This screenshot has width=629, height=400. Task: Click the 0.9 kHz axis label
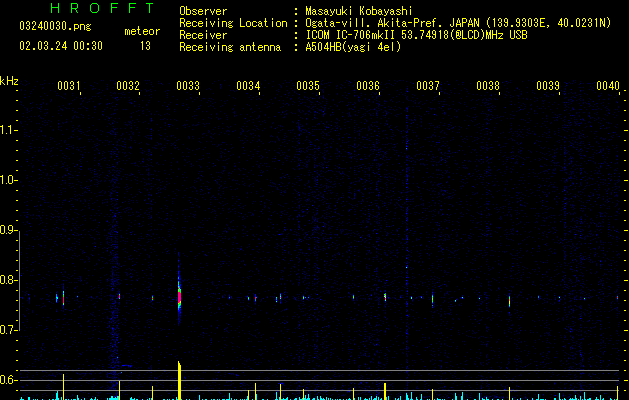(8, 230)
